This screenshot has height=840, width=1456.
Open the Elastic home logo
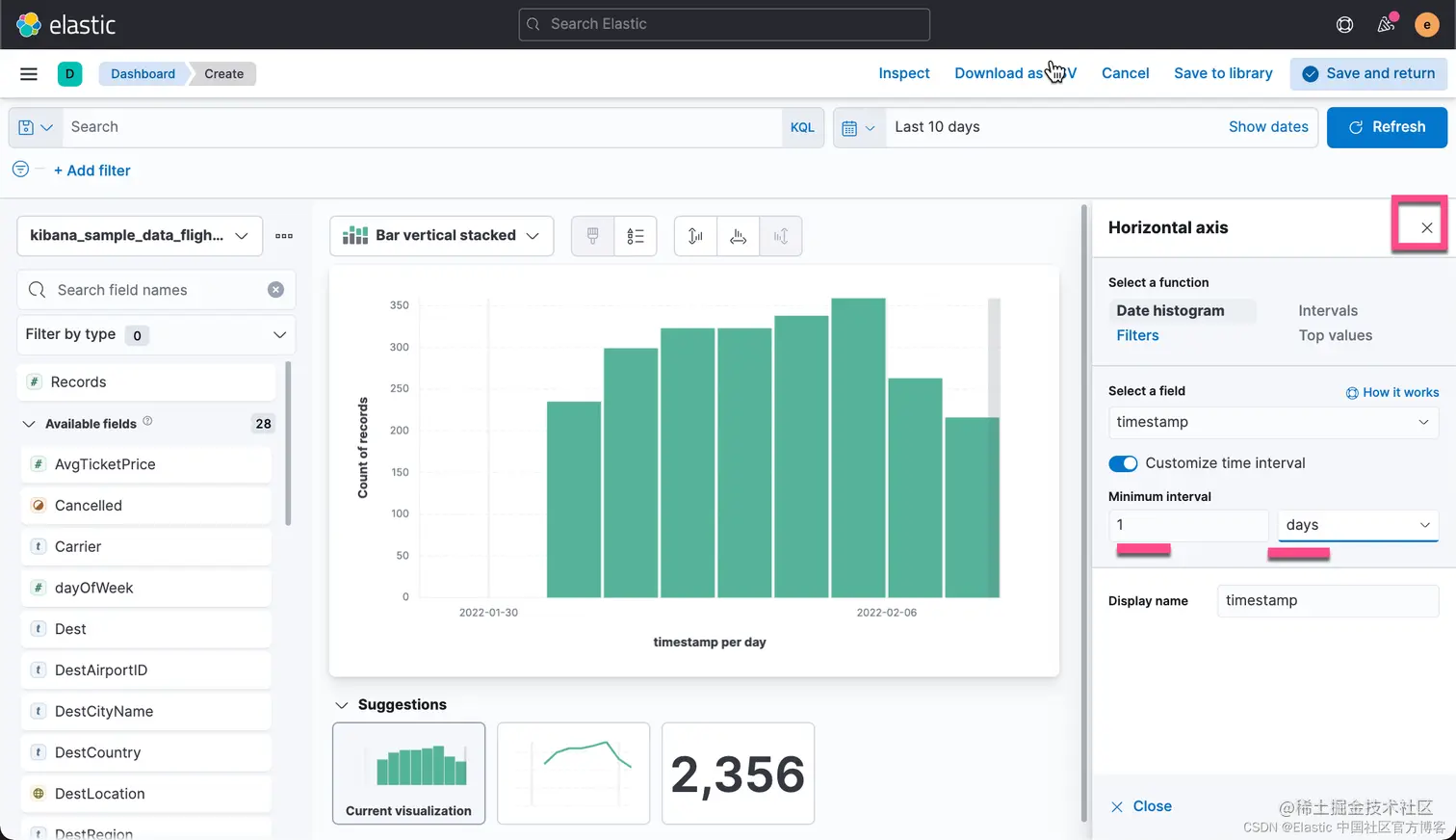coord(66,24)
